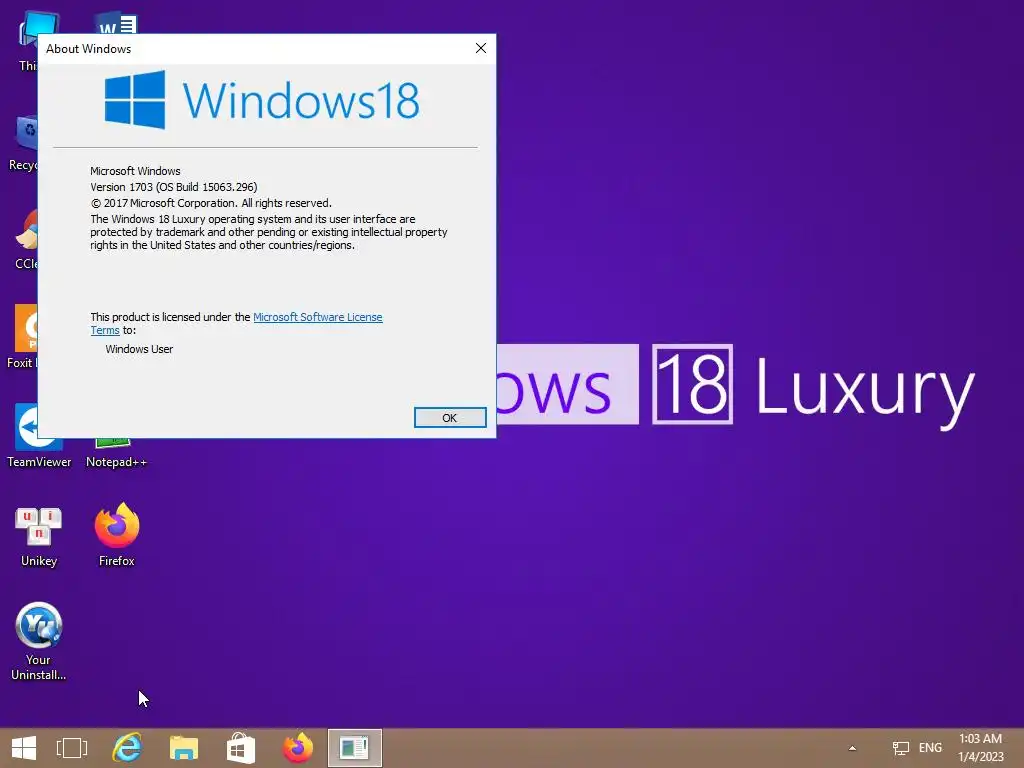Open File Explorer from the taskbar

point(184,748)
